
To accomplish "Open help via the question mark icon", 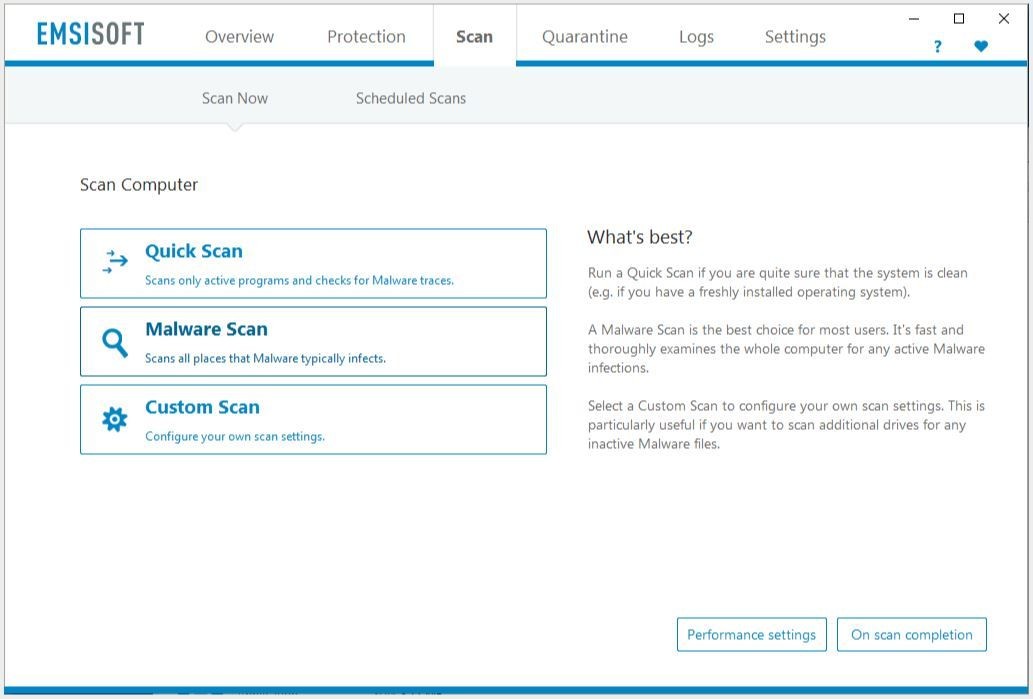I will click(937, 47).
